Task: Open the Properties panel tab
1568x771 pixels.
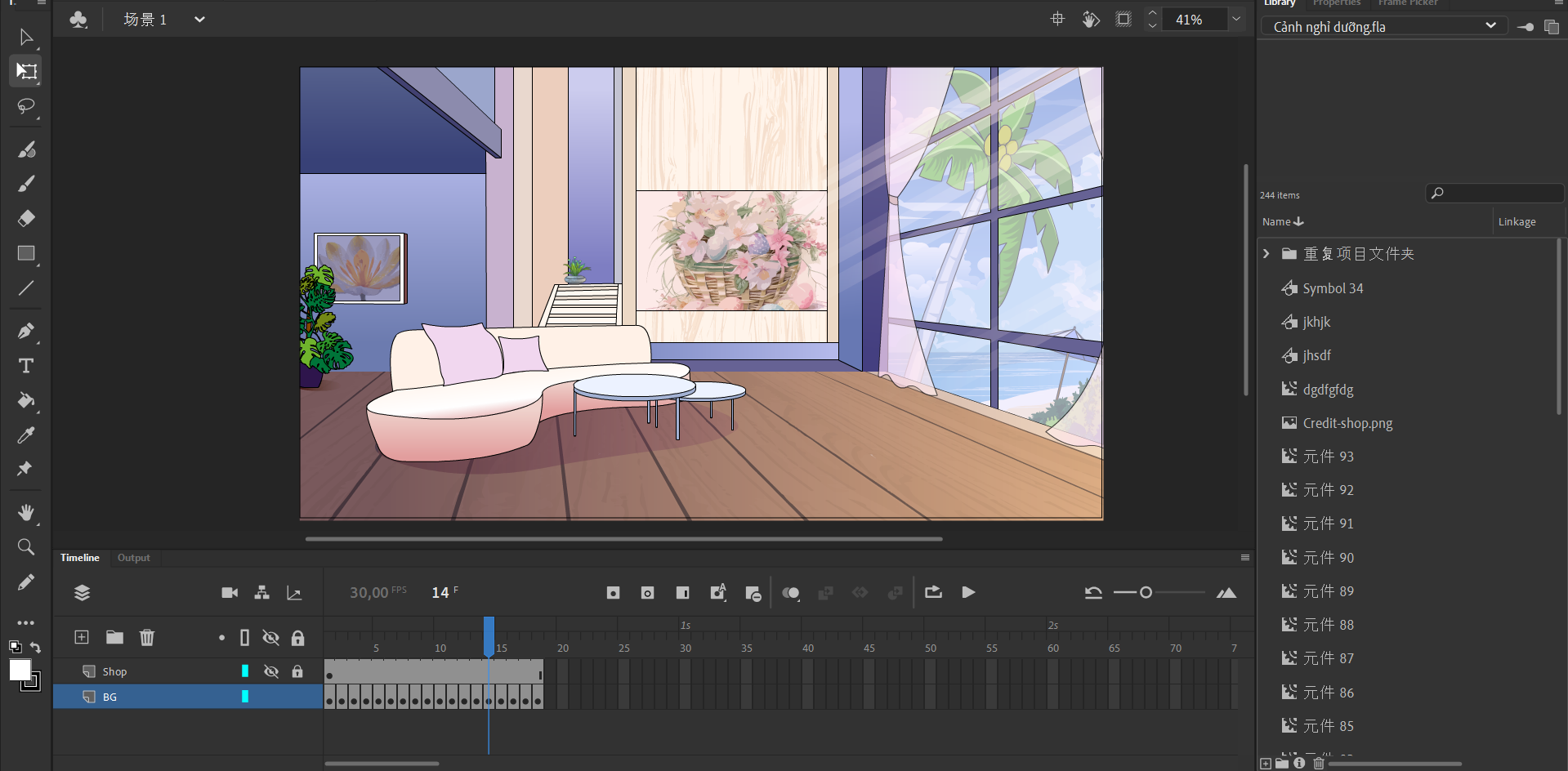Action: pos(1336,3)
